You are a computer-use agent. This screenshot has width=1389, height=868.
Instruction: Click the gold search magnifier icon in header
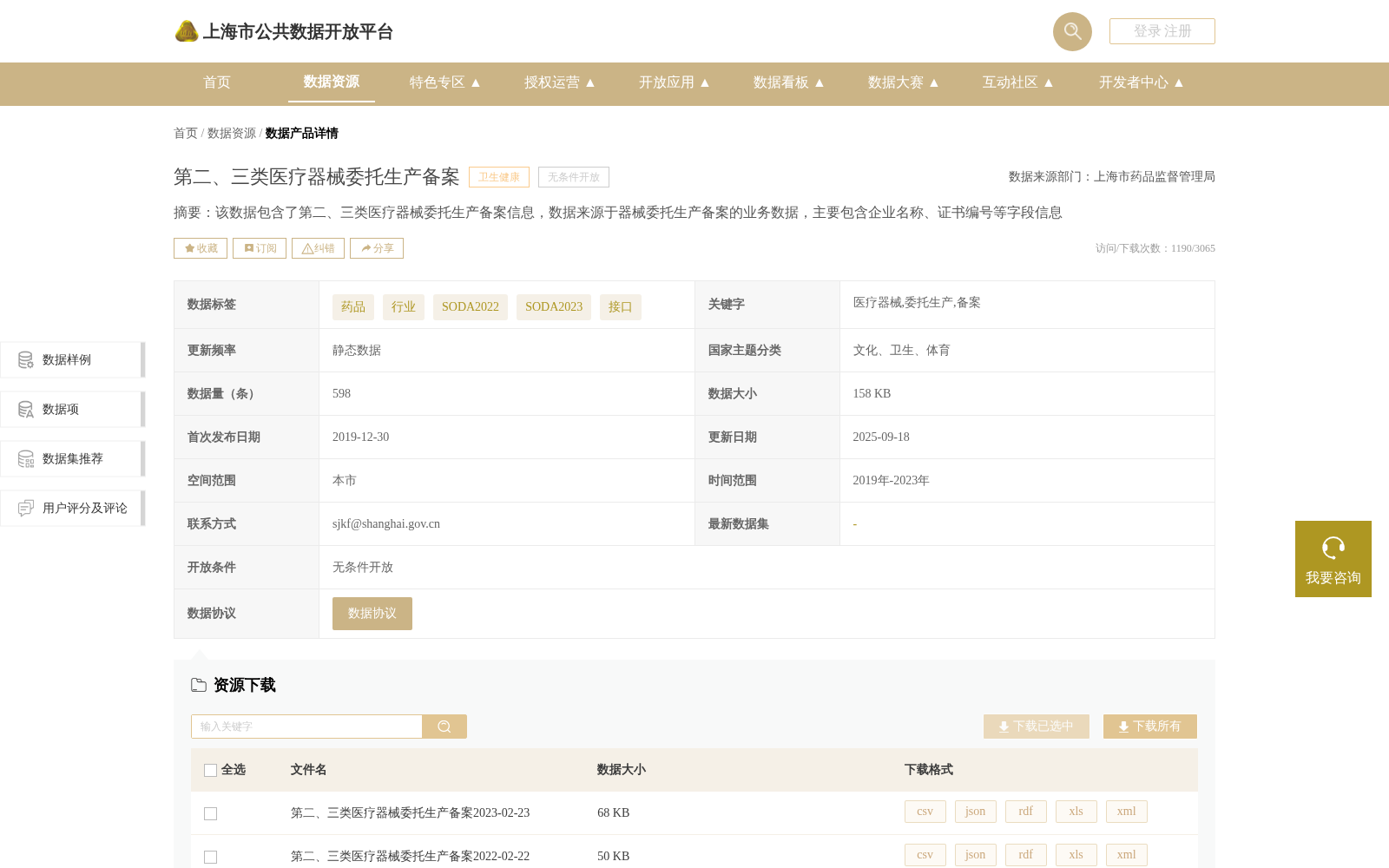(1072, 31)
